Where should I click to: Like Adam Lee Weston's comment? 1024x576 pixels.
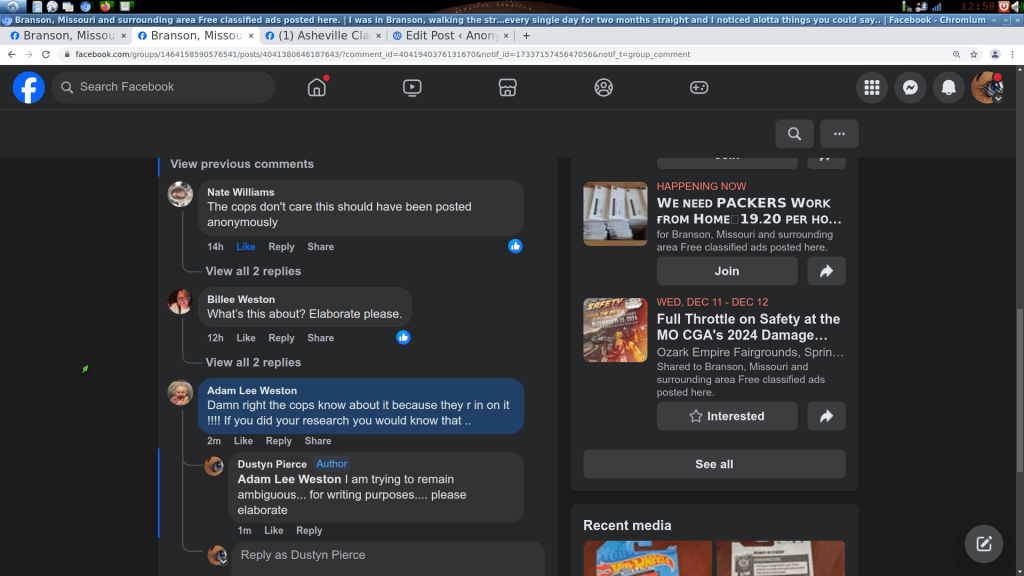point(243,441)
